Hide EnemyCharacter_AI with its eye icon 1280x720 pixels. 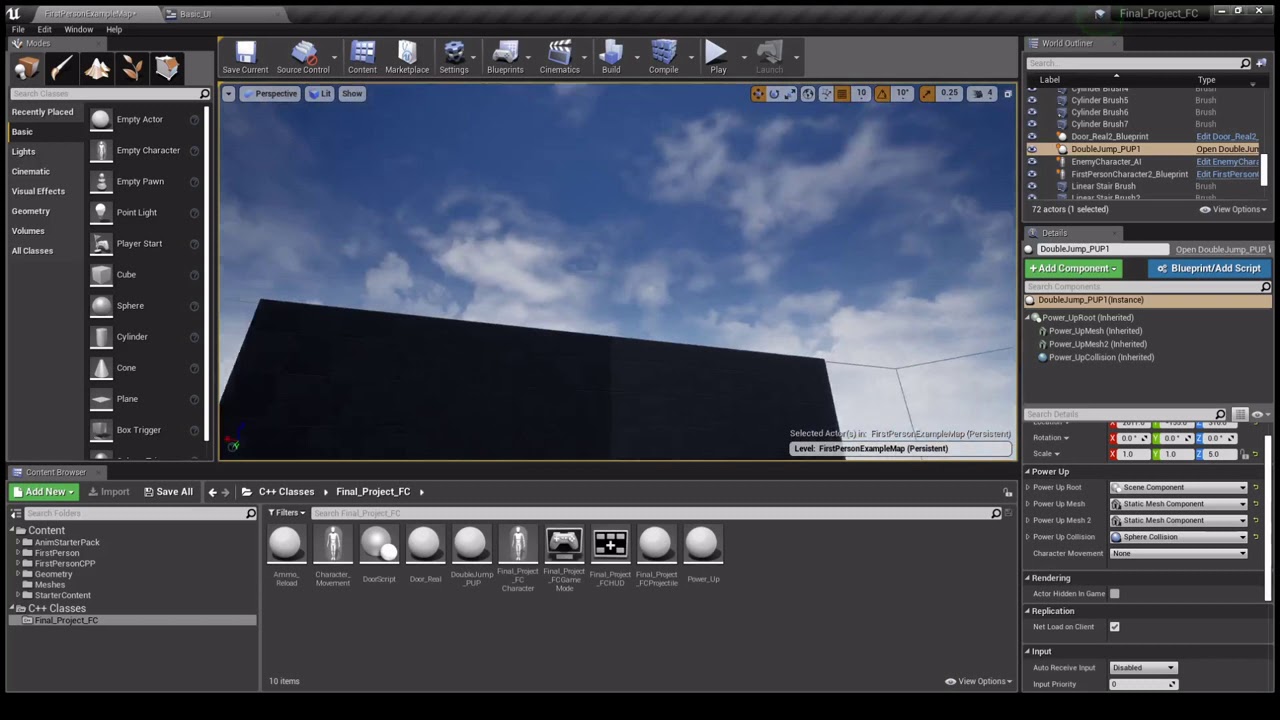(1032, 162)
